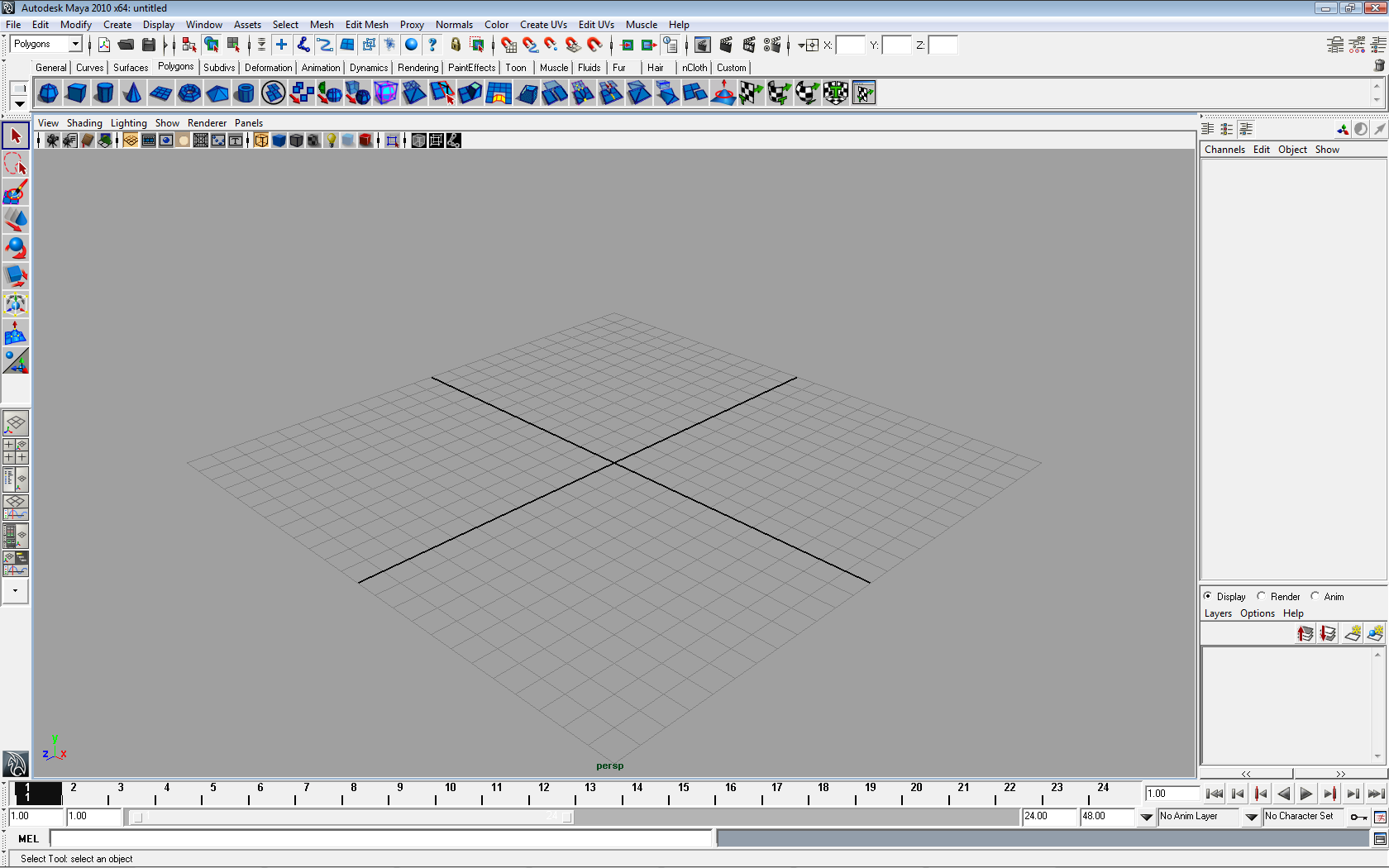This screenshot has width=1389, height=868.
Task: Click the Paint Selection tool
Action: pos(16,193)
